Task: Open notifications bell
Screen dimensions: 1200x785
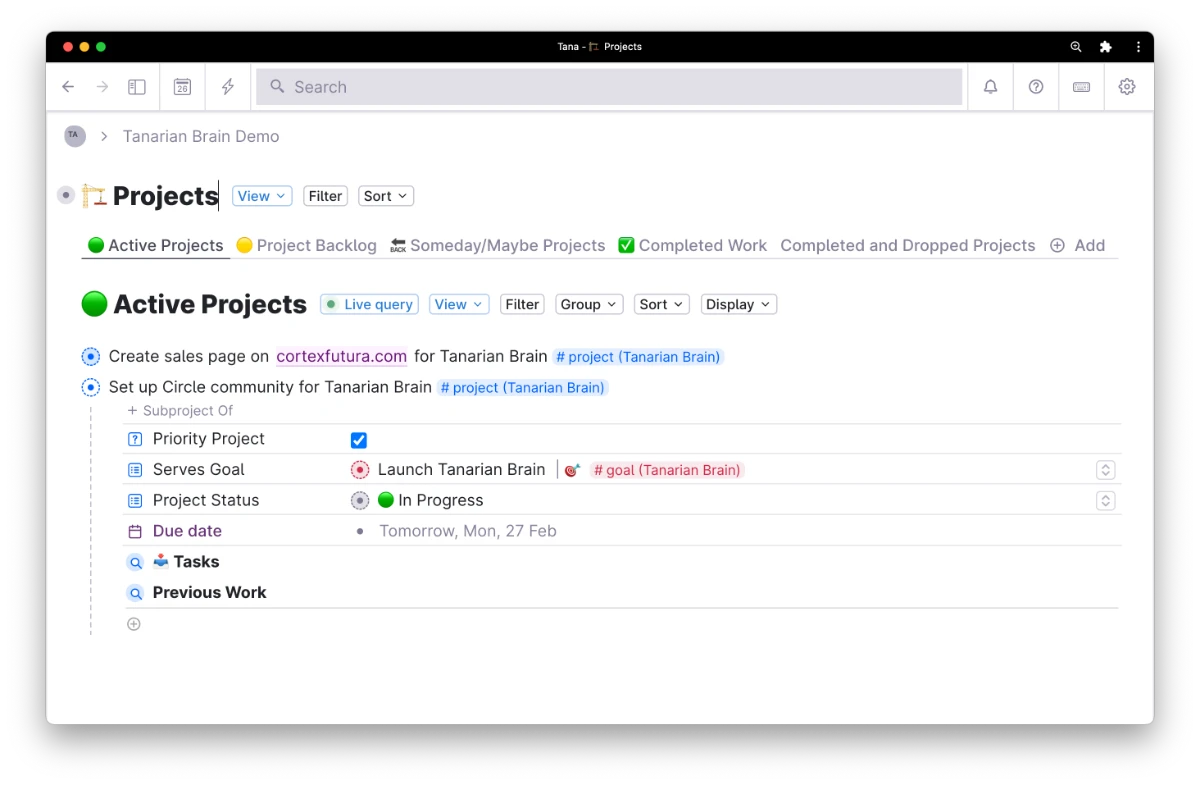Action: pyautogui.click(x=990, y=87)
